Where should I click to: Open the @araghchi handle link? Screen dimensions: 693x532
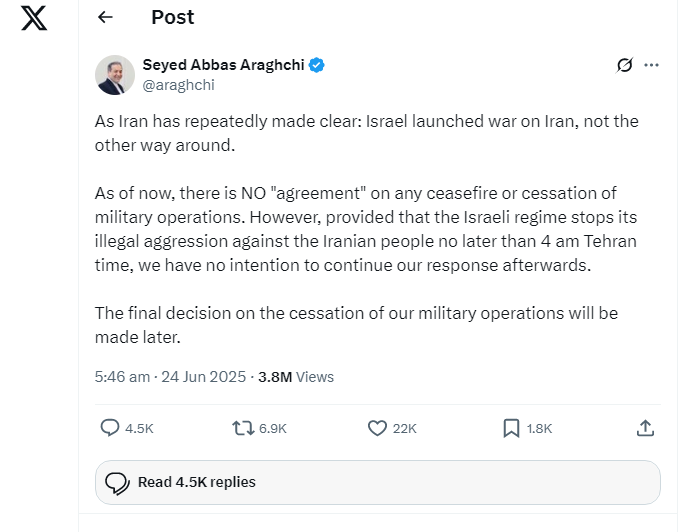179,85
